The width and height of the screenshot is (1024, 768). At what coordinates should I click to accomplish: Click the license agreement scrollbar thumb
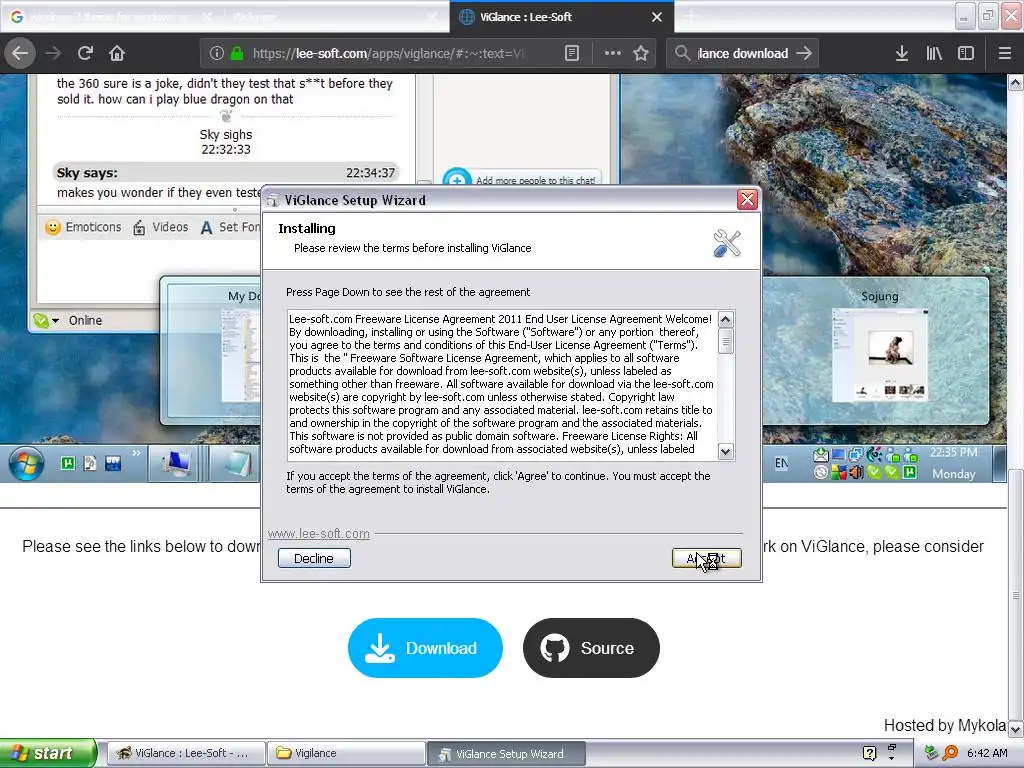[726, 342]
